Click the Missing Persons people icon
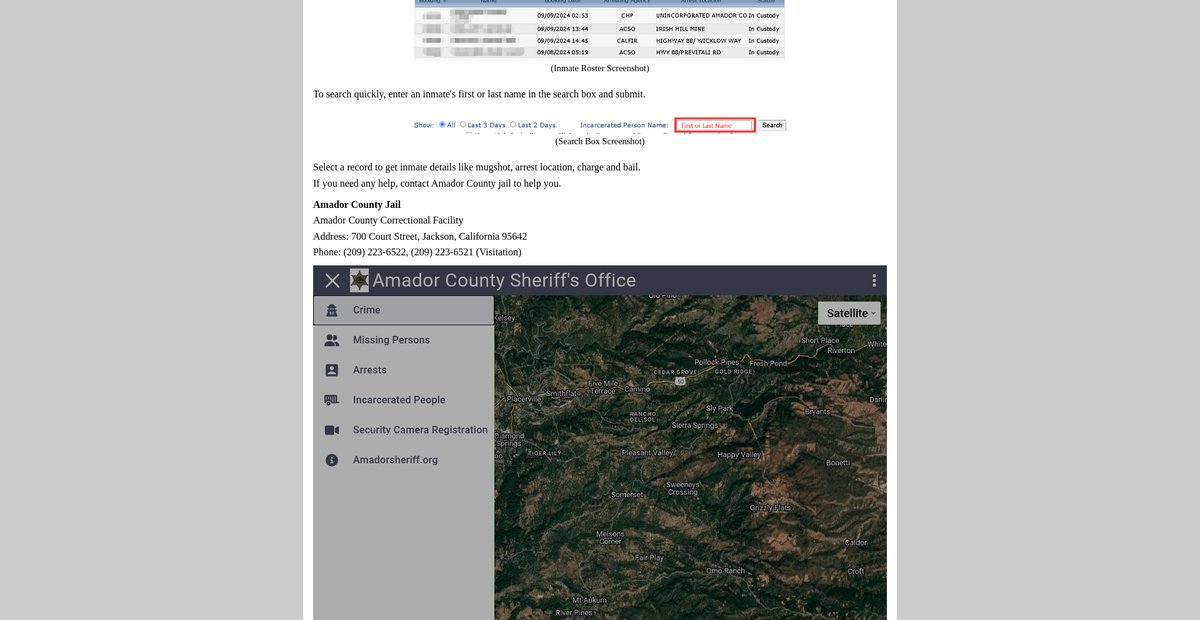Image resolution: width=1200 pixels, height=620 pixels. point(332,340)
